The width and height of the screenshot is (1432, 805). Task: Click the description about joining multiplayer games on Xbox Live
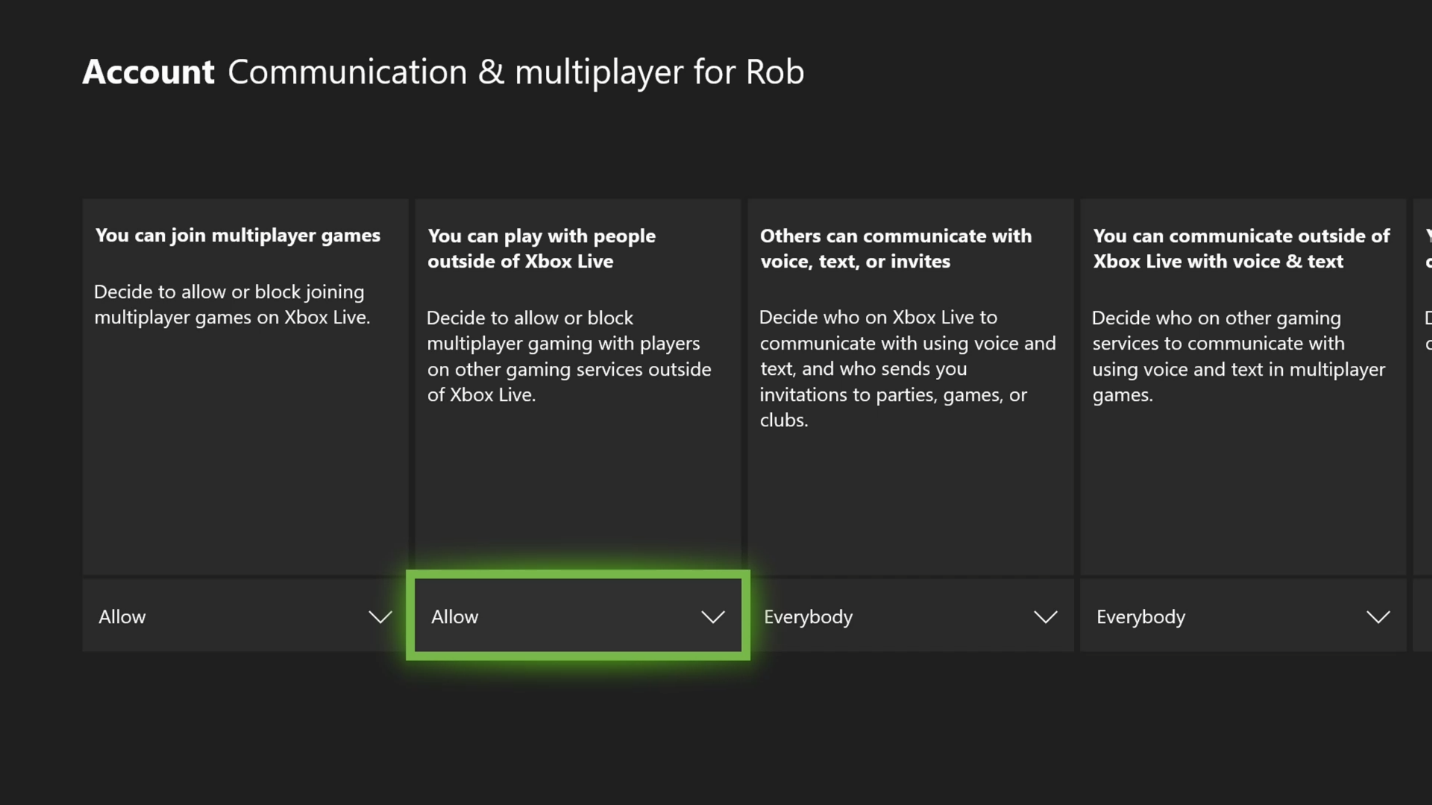[232, 304]
